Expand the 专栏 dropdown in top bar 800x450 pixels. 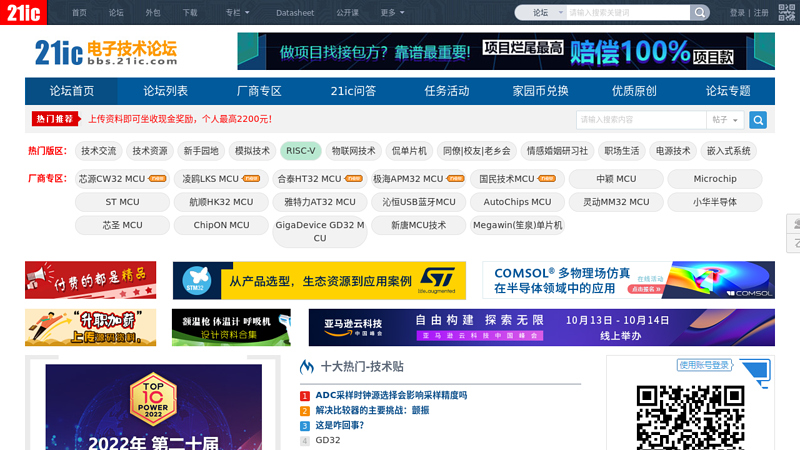pos(237,12)
